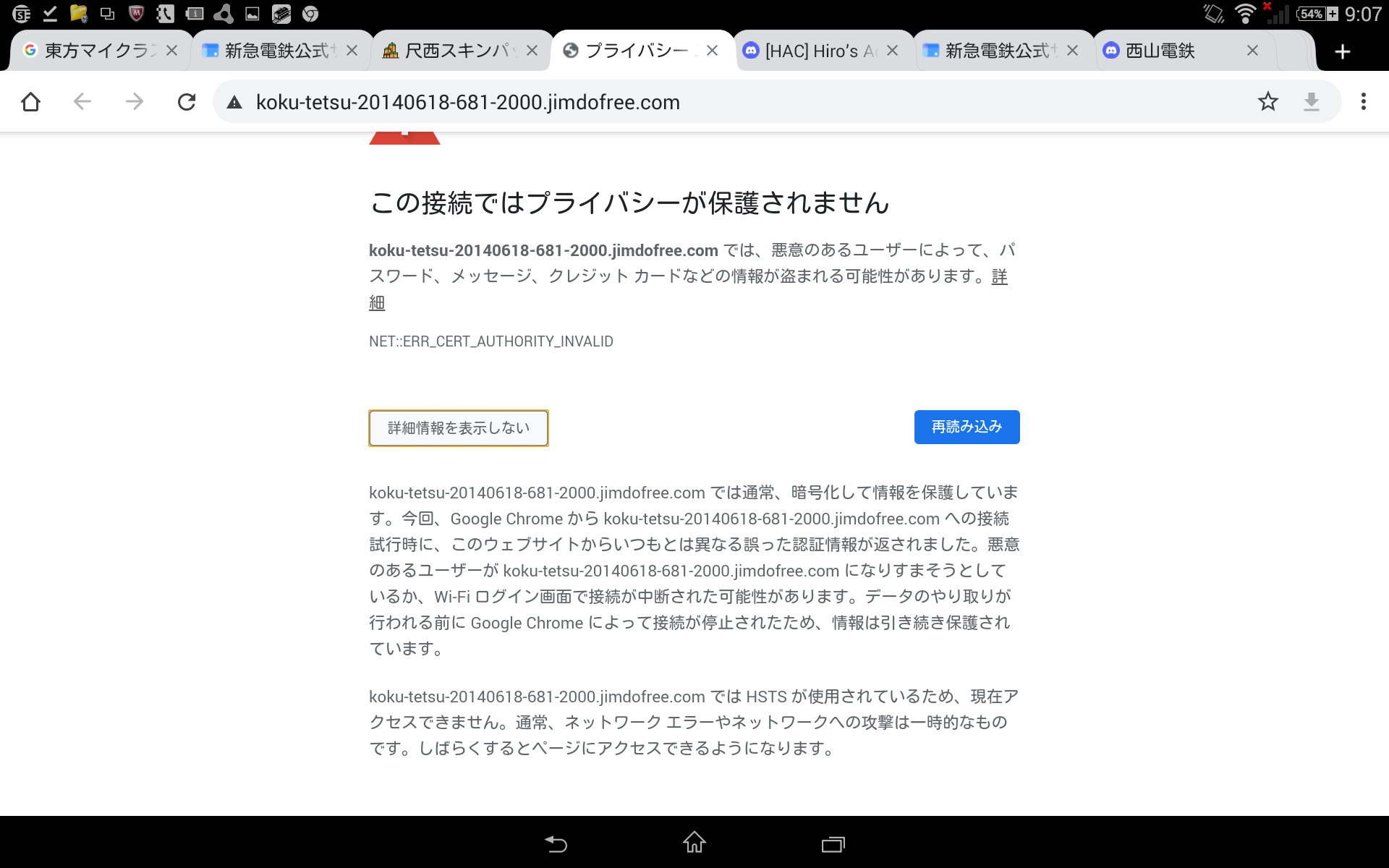Click 詳細情報を表示しない button
Image resolution: width=1389 pixels, height=868 pixels.
[459, 428]
